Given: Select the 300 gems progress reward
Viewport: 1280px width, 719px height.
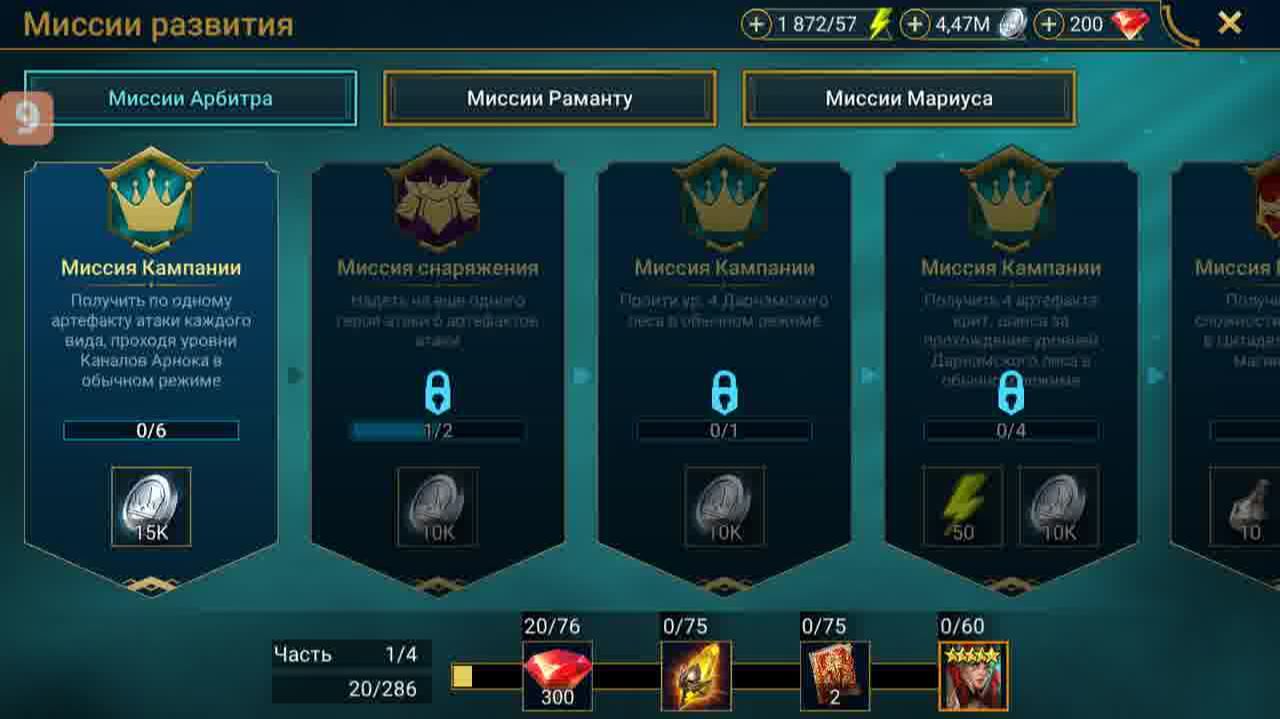Looking at the screenshot, I should coord(557,676).
